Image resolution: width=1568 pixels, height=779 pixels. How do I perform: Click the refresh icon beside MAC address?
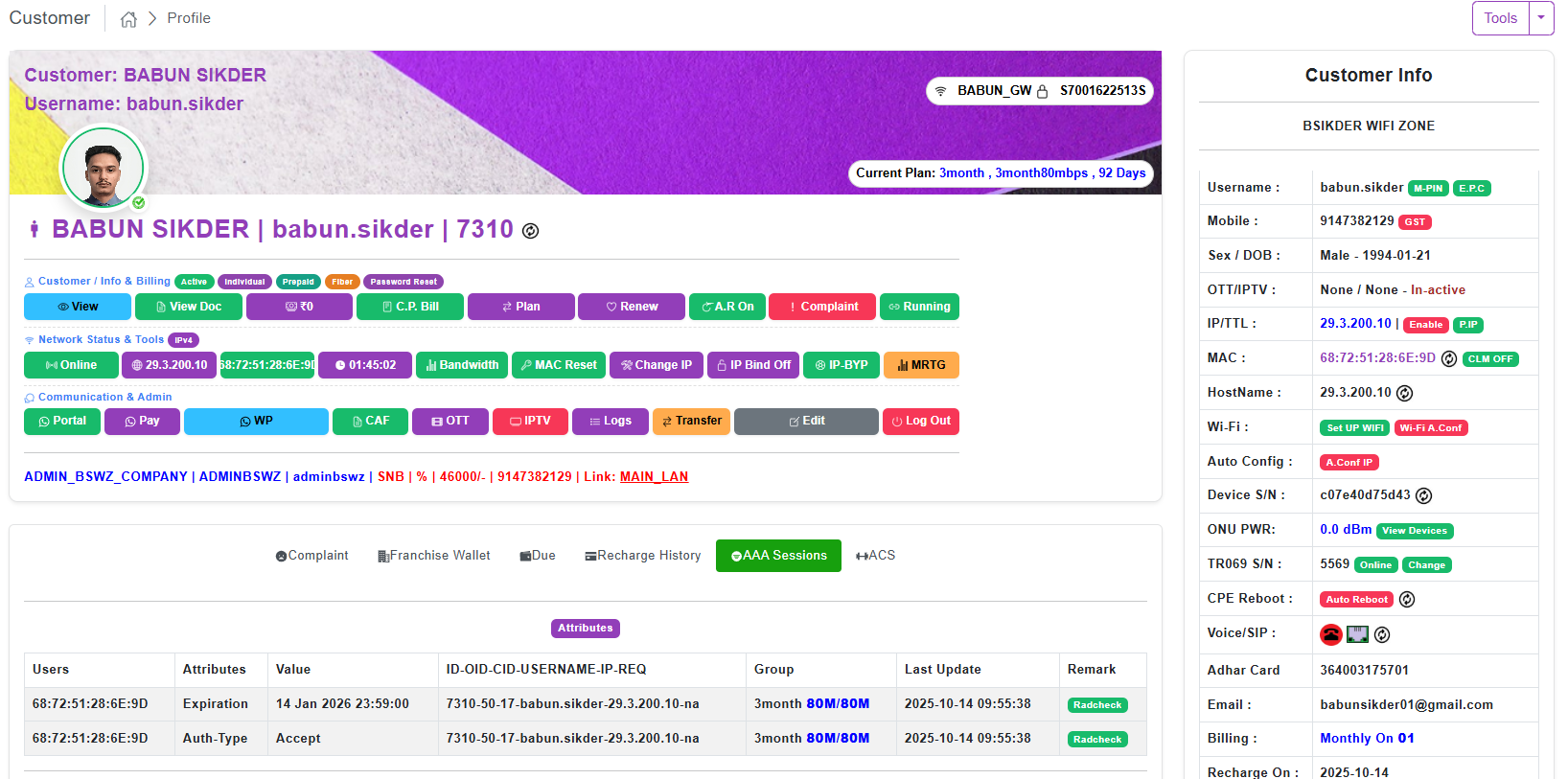1449,359
